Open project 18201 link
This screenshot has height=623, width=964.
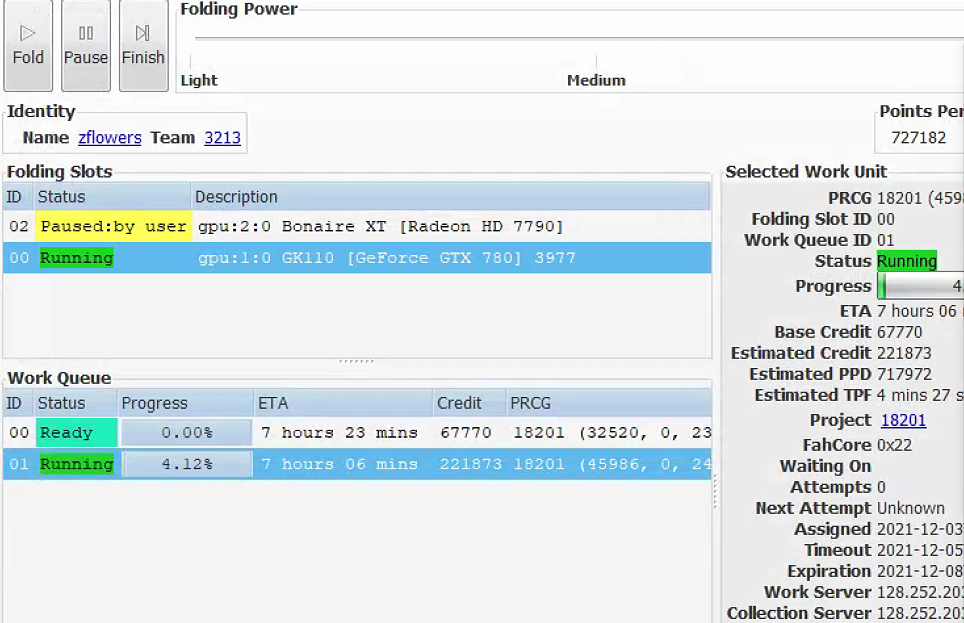coord(903,420)
